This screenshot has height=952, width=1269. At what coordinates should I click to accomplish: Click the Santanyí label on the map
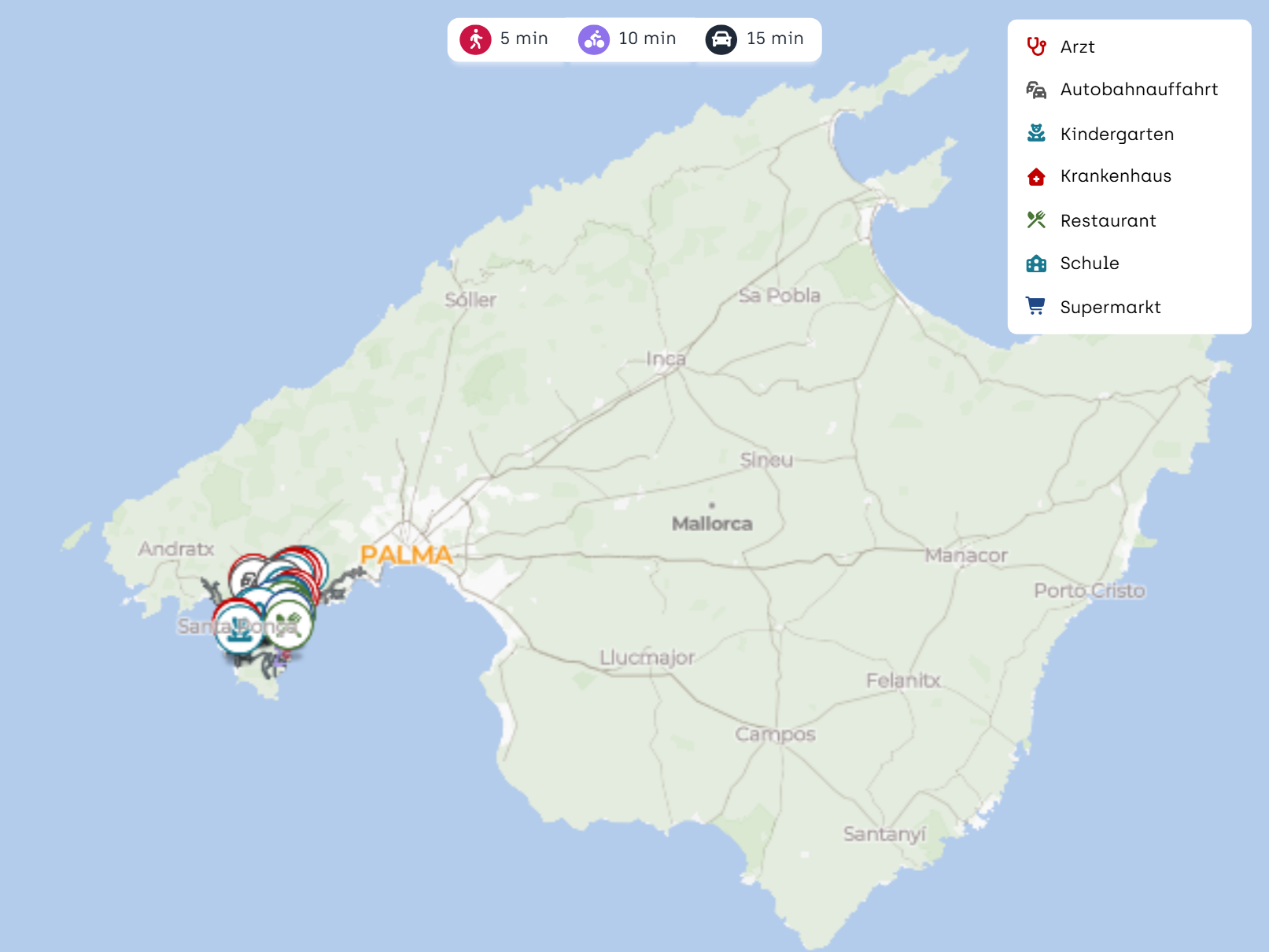(884, 834)
